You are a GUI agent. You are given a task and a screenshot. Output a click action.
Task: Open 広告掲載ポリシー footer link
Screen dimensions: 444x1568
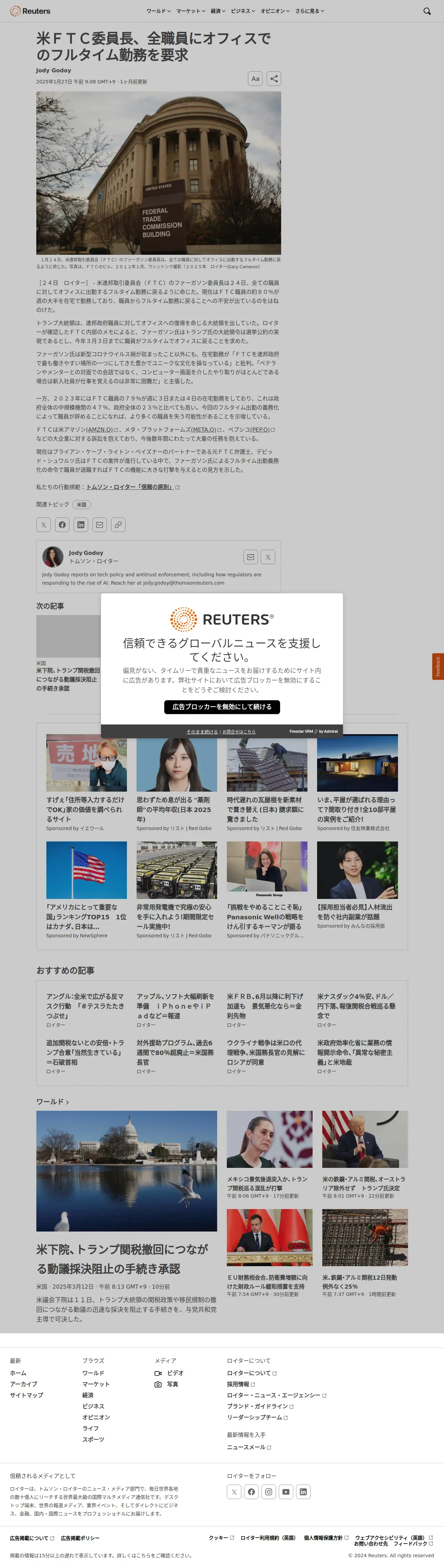click(80, 1538)
